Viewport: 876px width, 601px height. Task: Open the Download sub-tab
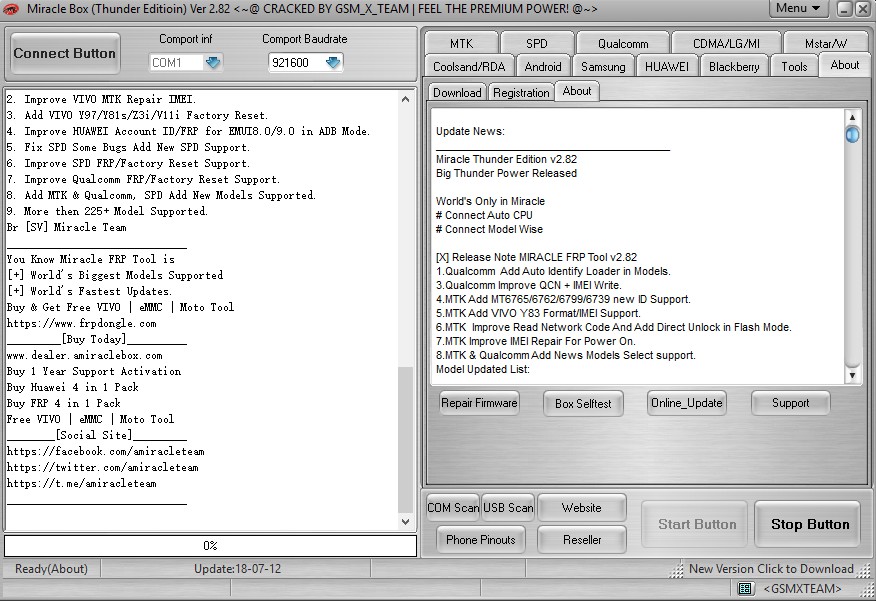click(x=457, y=93)
